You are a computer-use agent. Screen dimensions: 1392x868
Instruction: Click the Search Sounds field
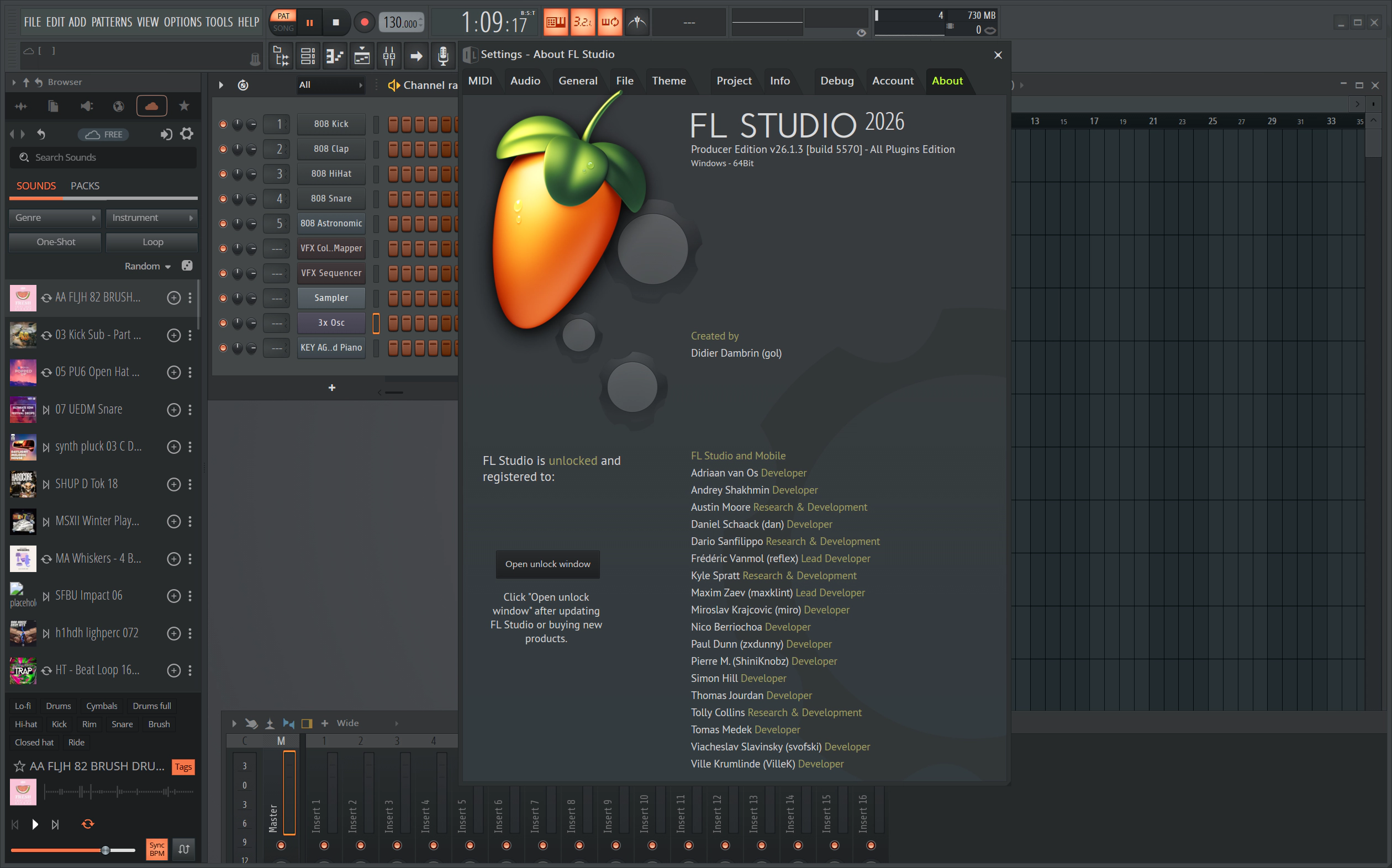coord(103,157)
